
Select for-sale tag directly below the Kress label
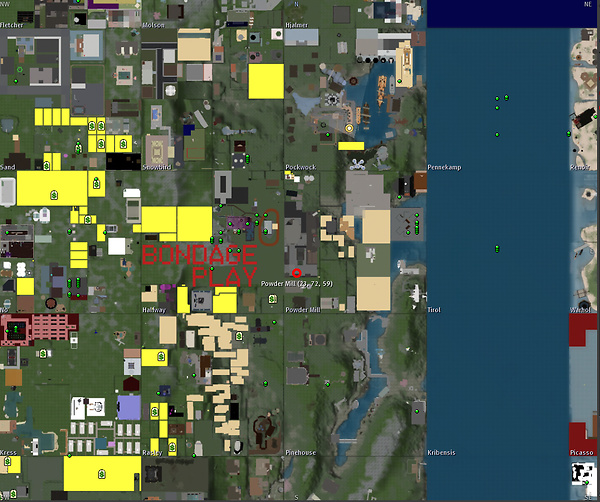click(7, 462)
